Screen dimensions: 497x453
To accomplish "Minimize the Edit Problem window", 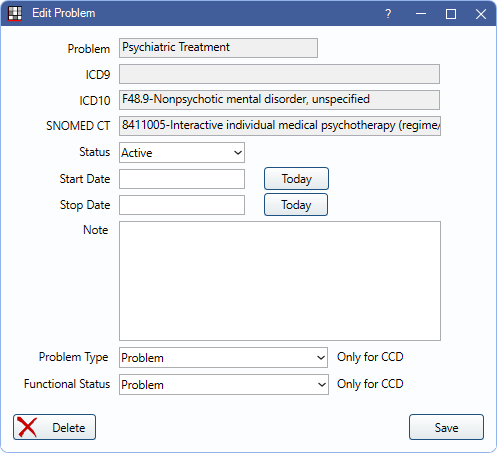I will 421,14.
